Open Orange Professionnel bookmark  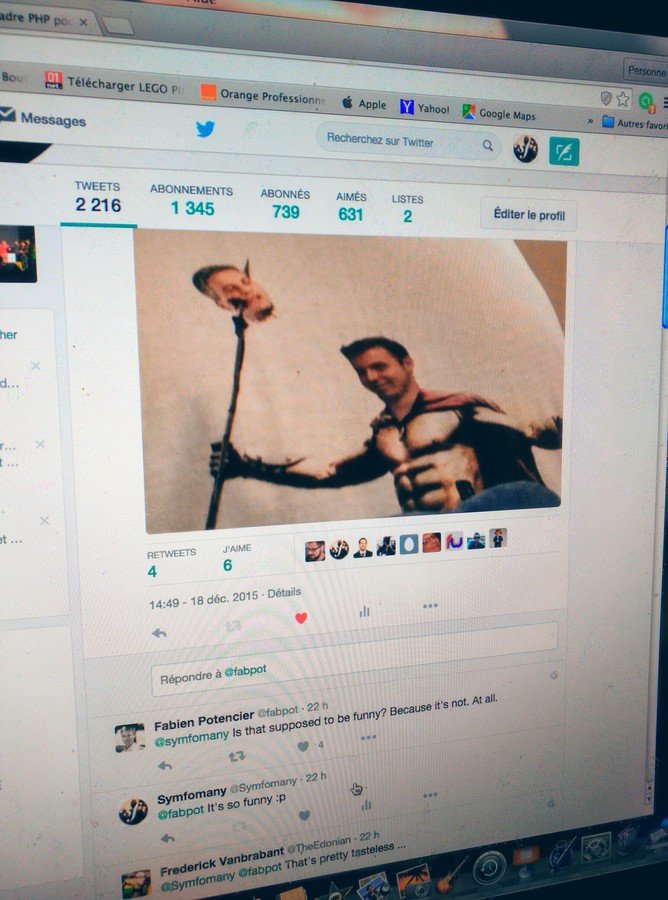263,95
